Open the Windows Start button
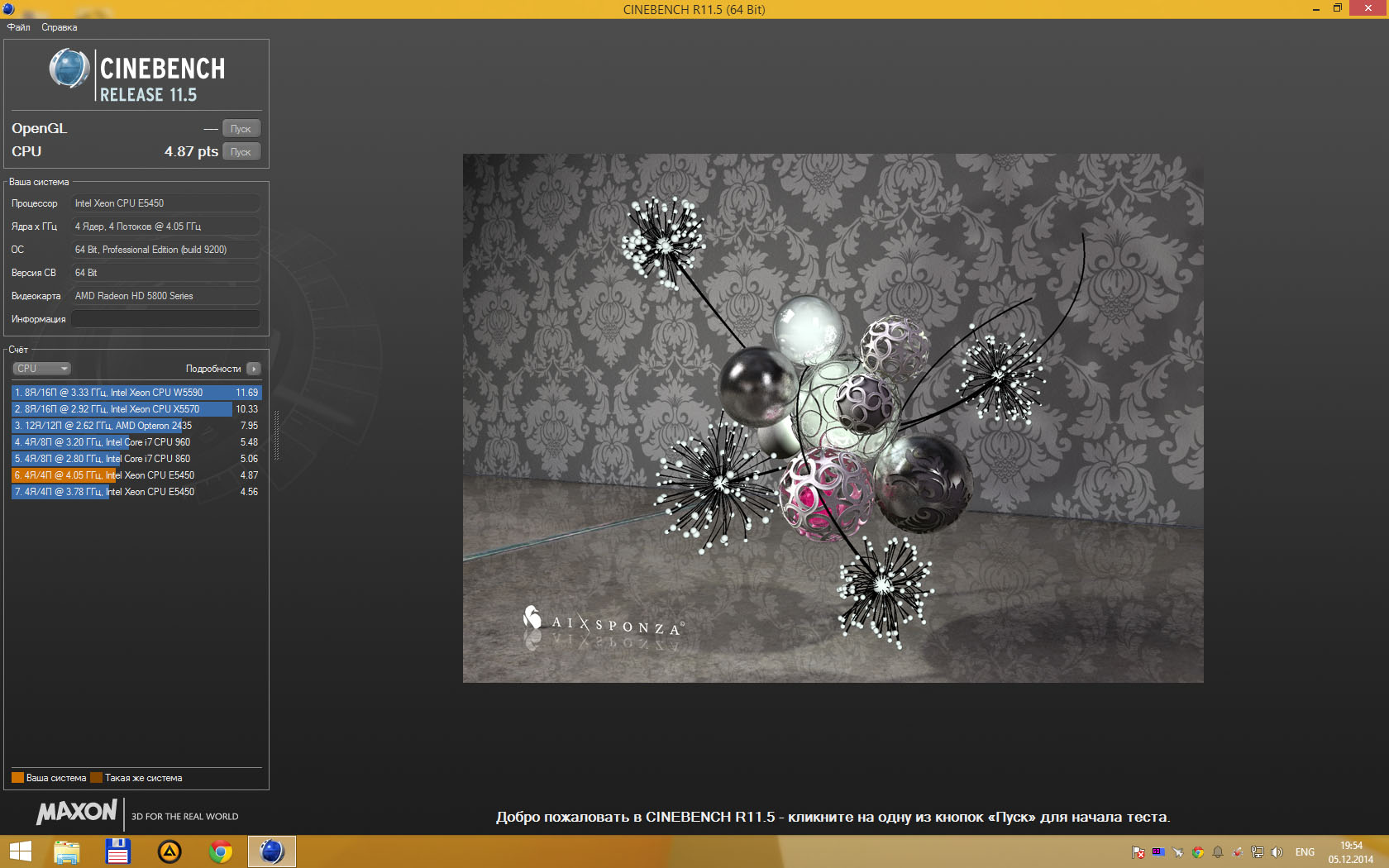Screen dimensions: 1389x868 [x=20, y=851]
